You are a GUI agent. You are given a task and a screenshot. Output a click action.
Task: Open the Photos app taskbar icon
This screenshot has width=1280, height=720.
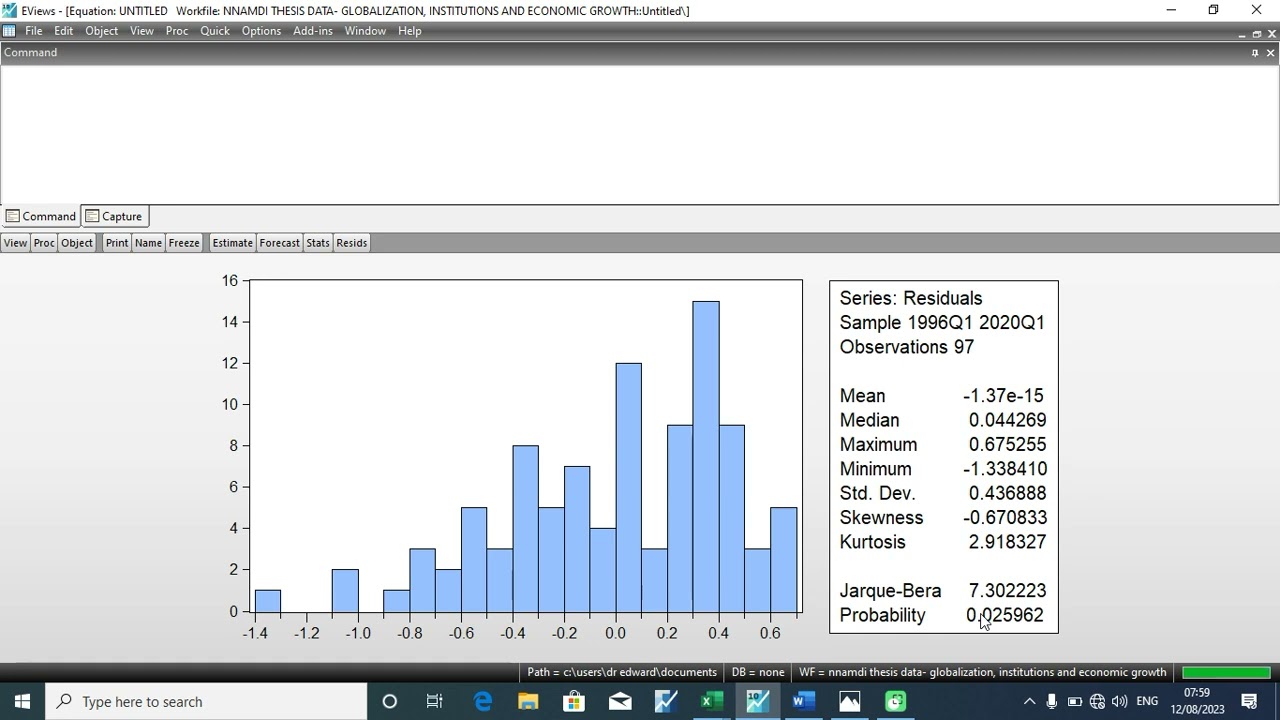(849, 702)
